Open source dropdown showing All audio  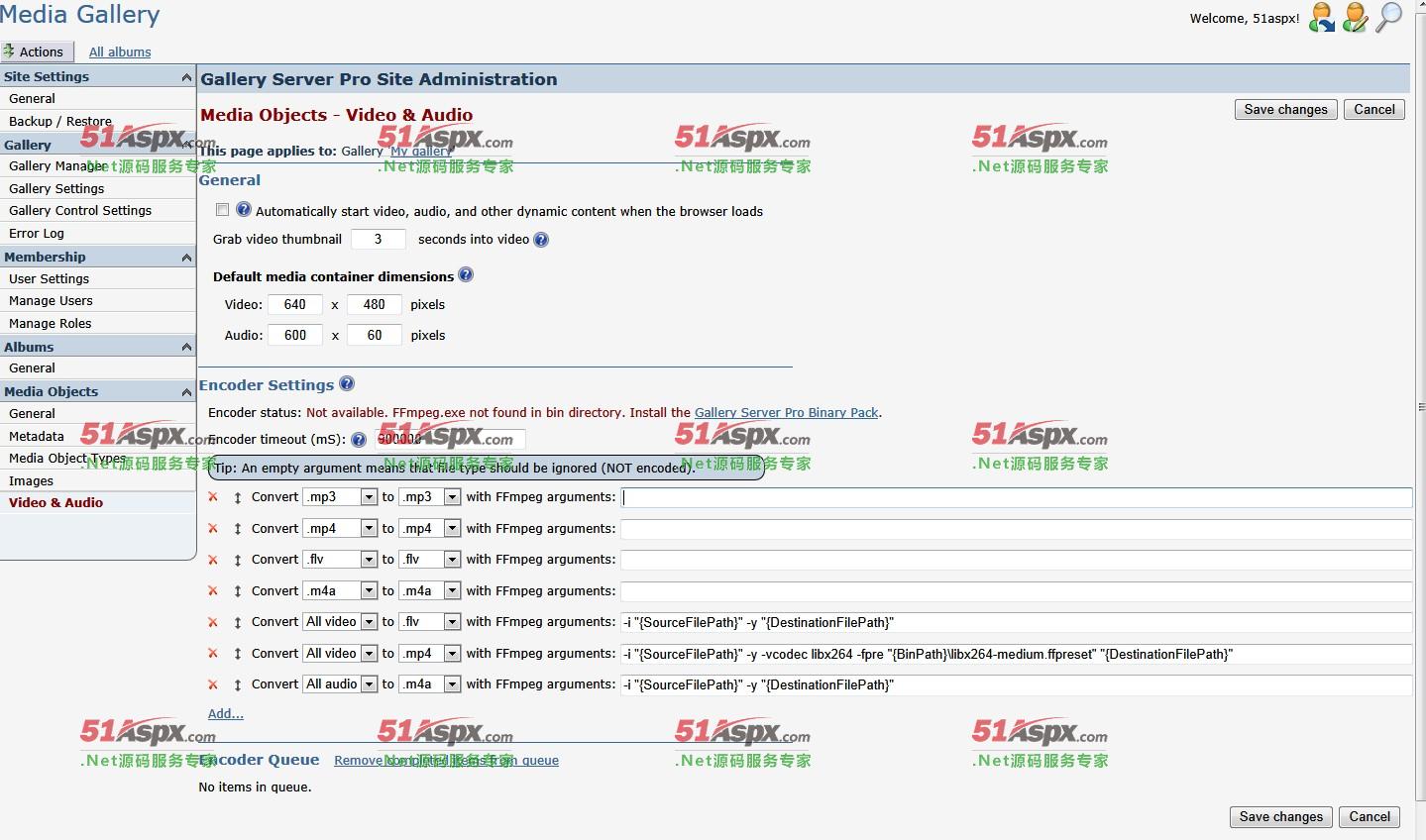340,684
